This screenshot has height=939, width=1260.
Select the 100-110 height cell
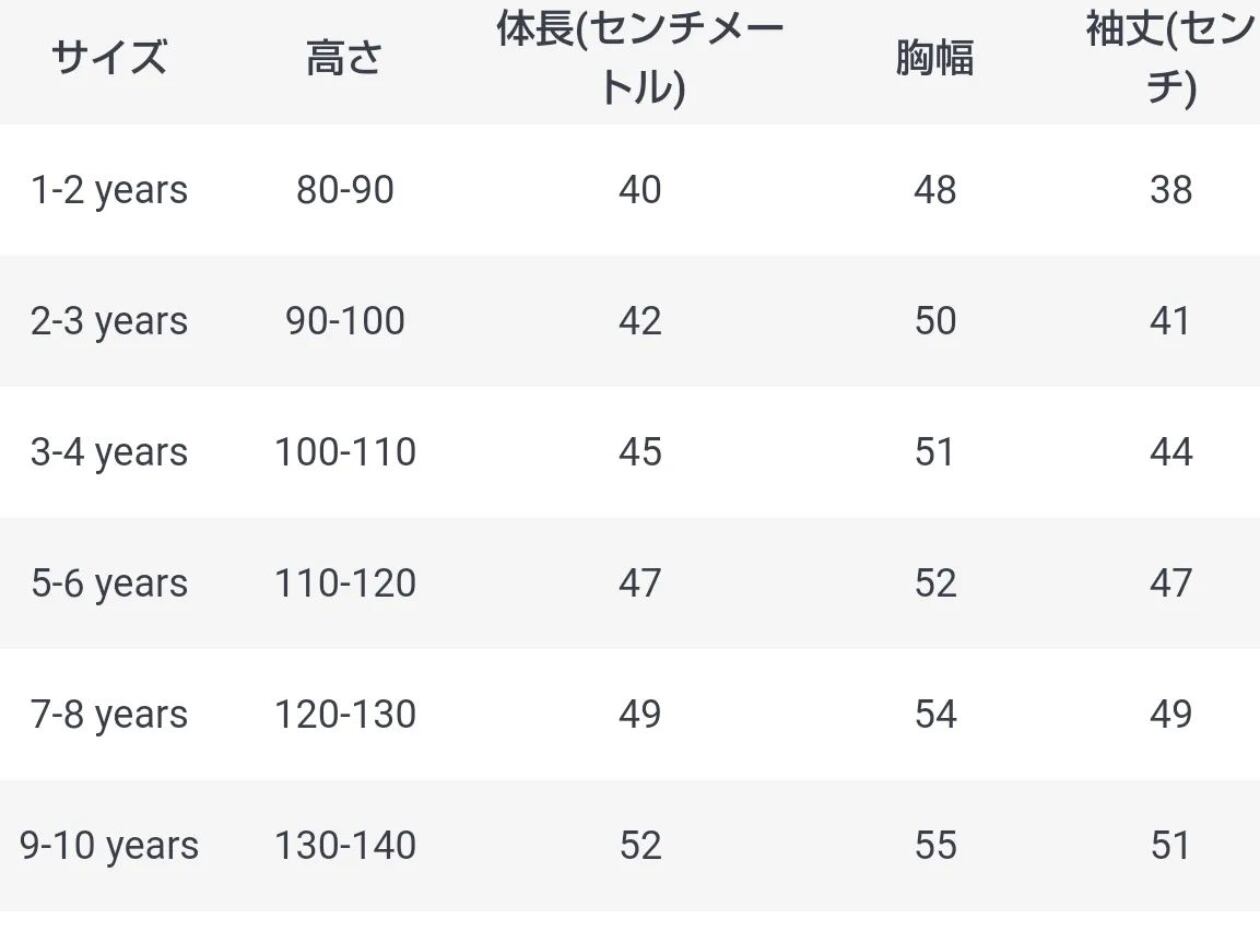(344, 452)
